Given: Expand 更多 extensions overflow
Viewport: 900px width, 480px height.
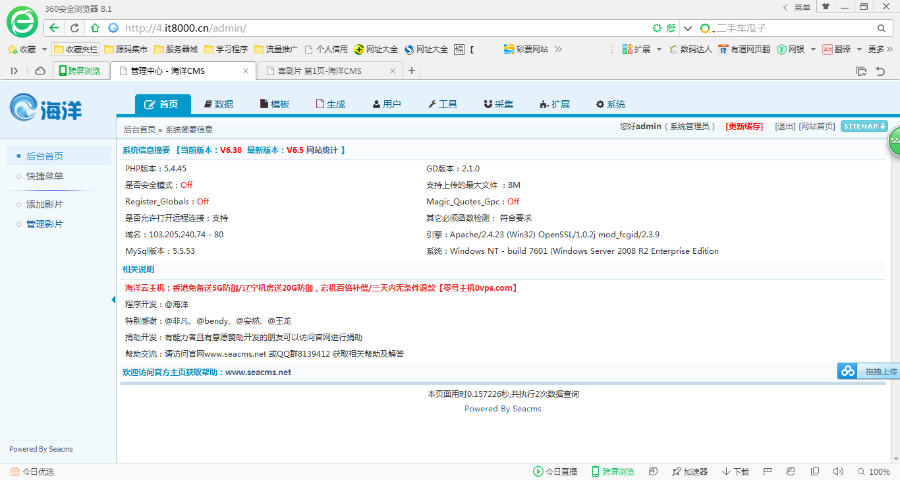Looking at the screenshot, I should pyautogui.click(x=880, y=49).
